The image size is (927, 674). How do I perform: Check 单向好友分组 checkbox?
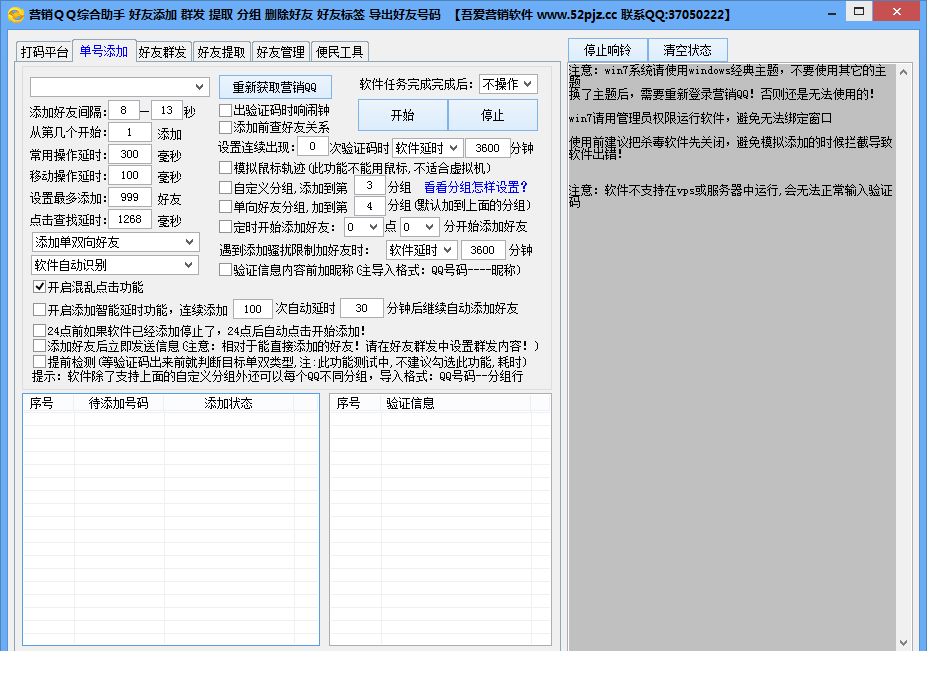[225, 206]
